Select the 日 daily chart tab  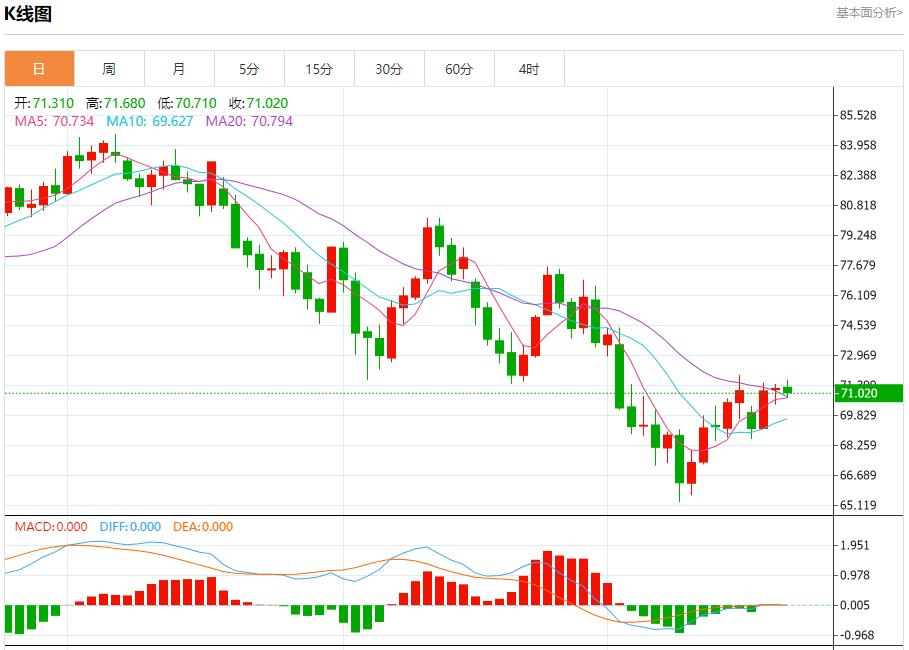[x=39, y=69]
